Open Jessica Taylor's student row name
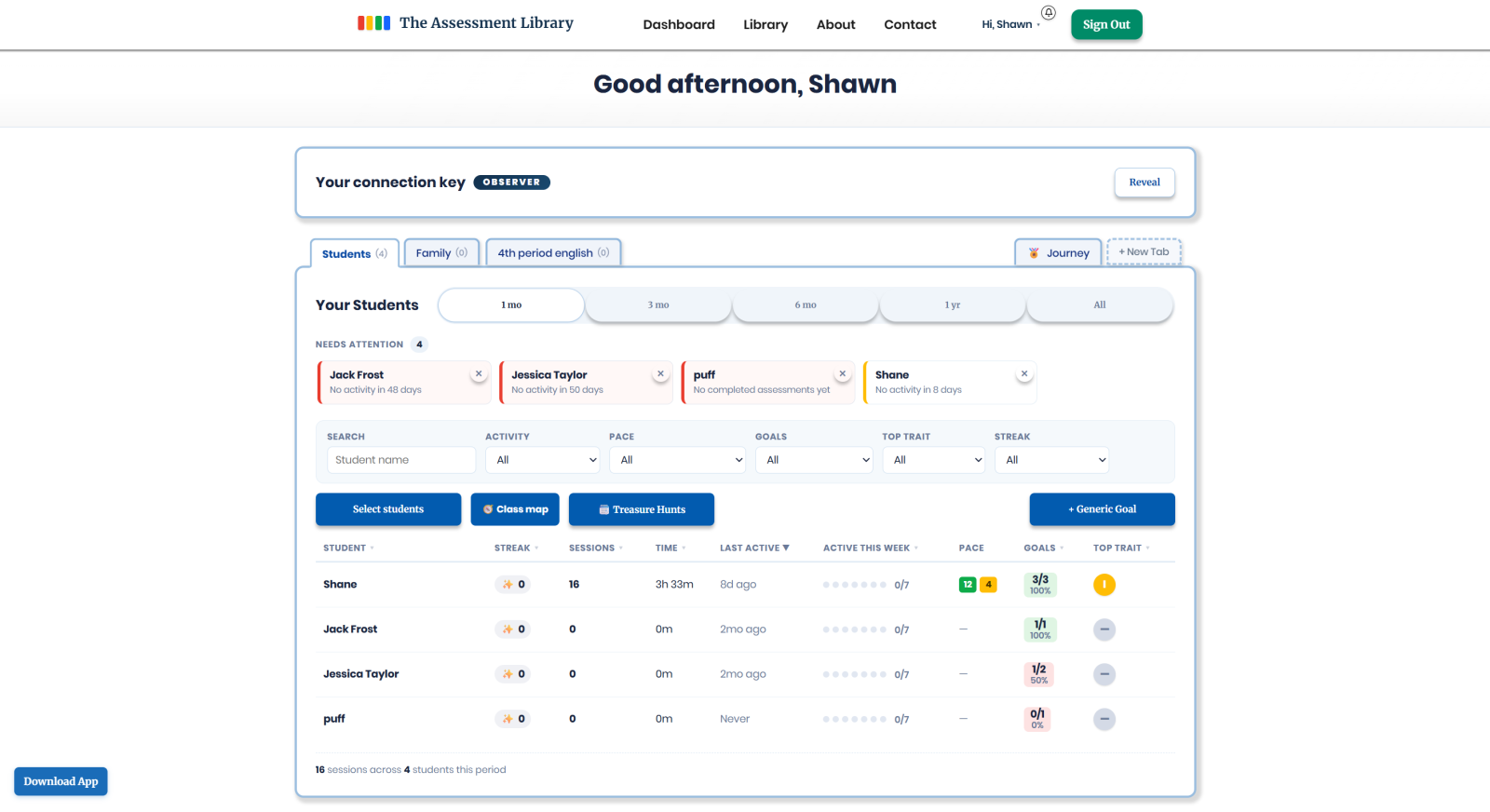The width and height of the screenshot is (1490, 812). pos(361,674)
